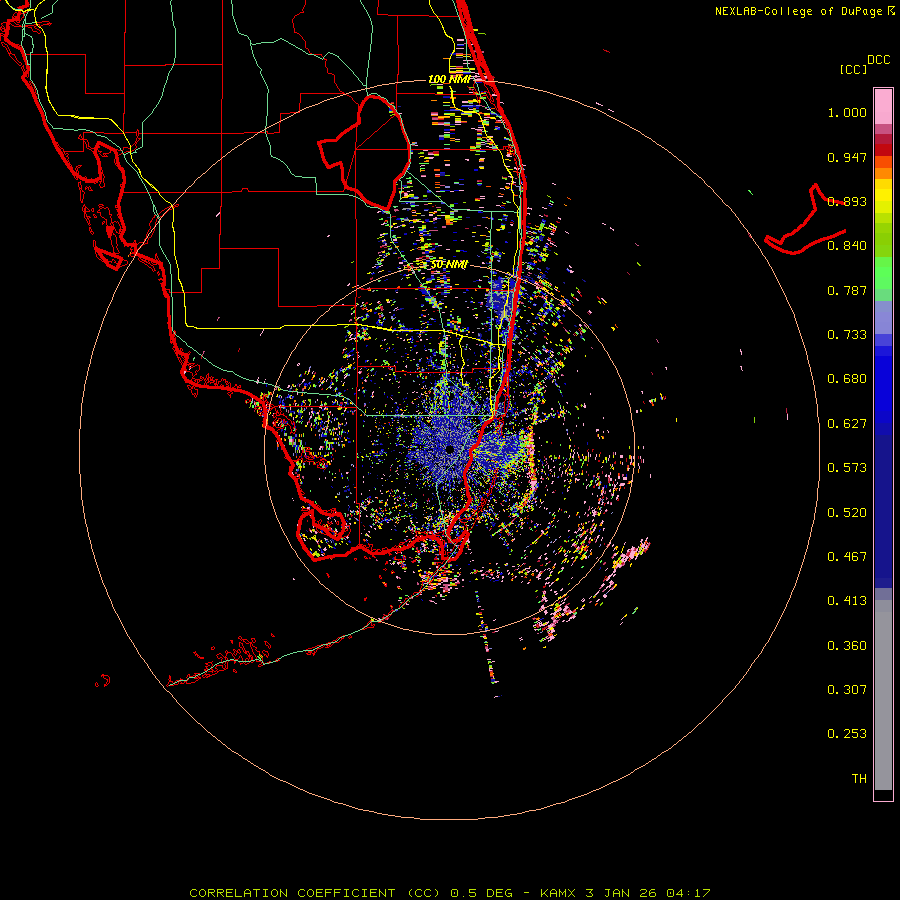
Task: Click the 0.413 legend value
Action: (x=847, y=601)
